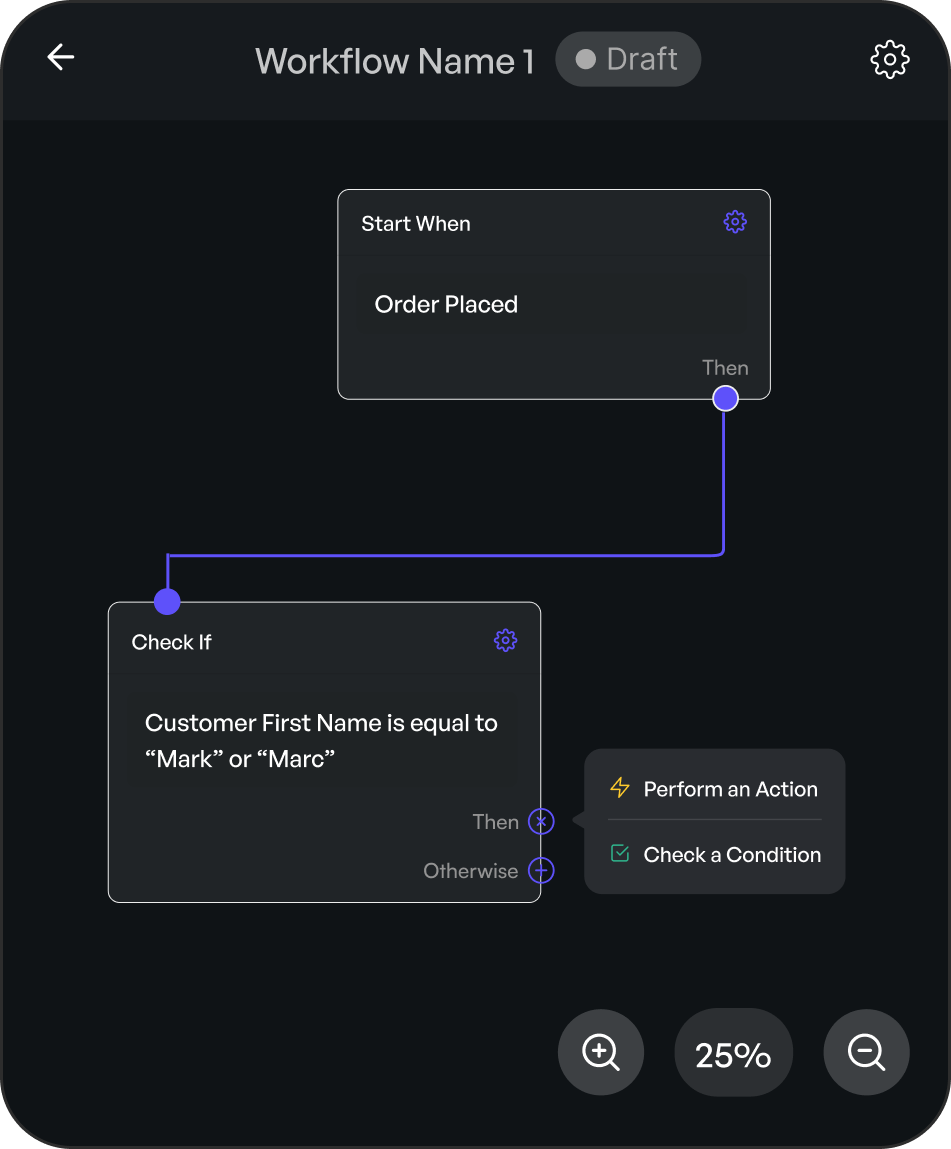Screen dimensions: 951x1149
Task: Click the zoom in magnifier icon
Action: [600, 1052]
